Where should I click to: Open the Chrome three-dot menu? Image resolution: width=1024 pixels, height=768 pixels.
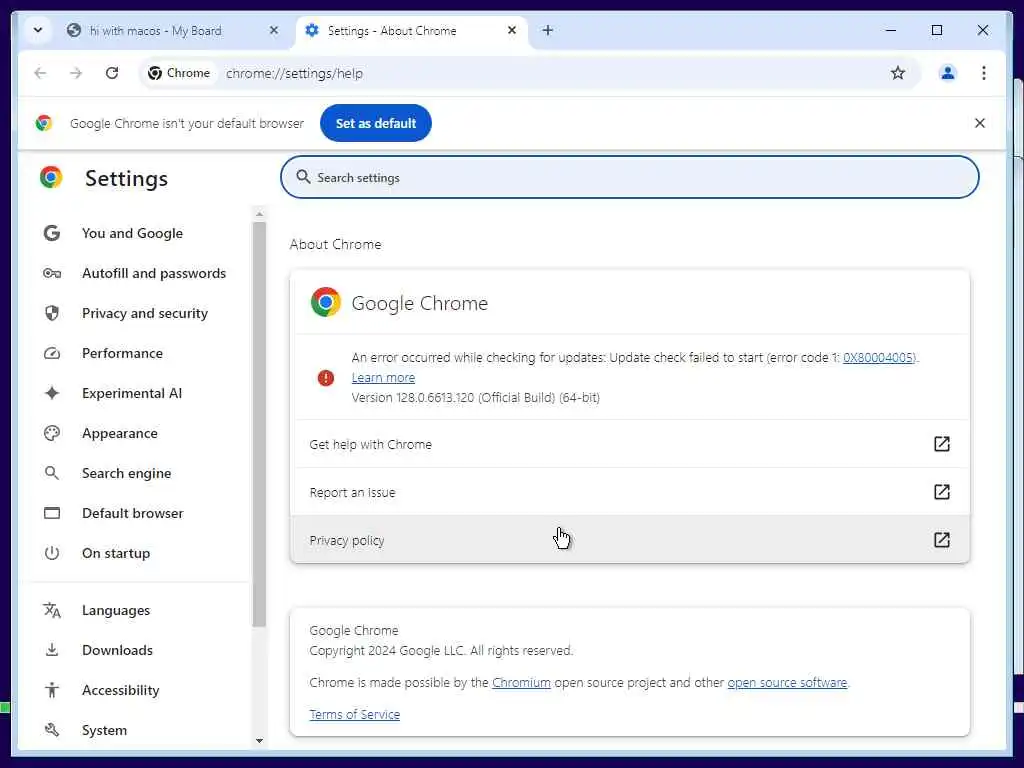tap(984, 73)
